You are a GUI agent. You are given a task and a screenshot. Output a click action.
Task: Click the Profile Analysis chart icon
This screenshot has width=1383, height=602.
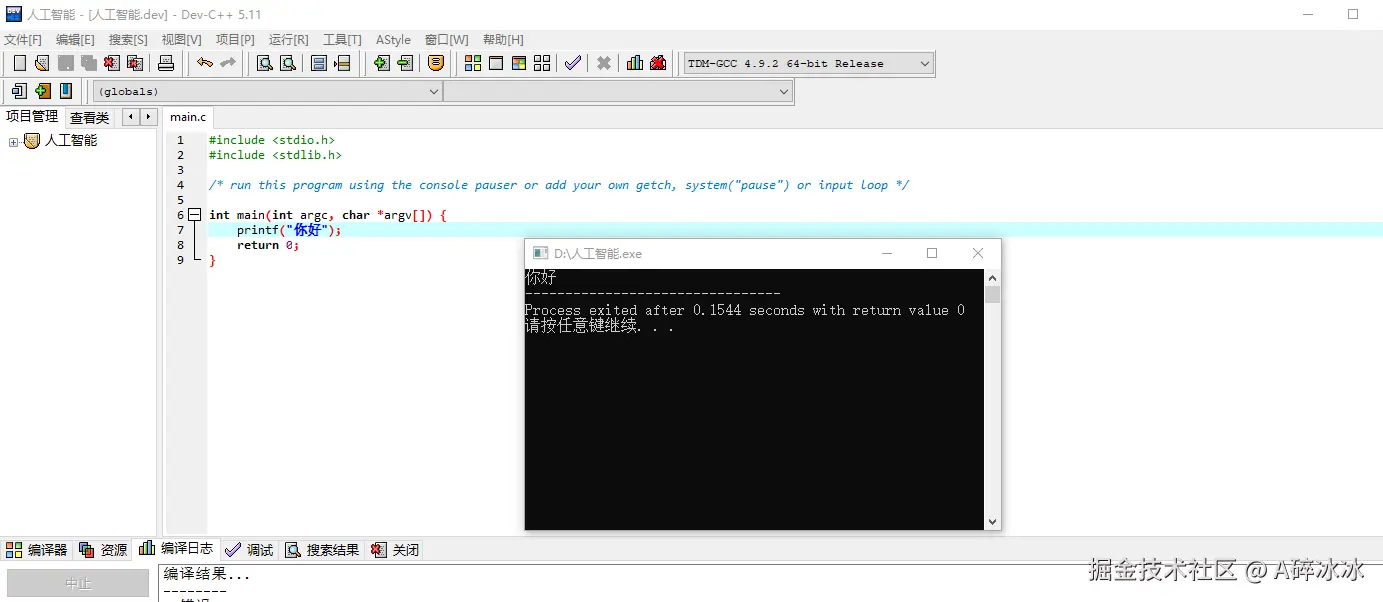click(635, 63)
